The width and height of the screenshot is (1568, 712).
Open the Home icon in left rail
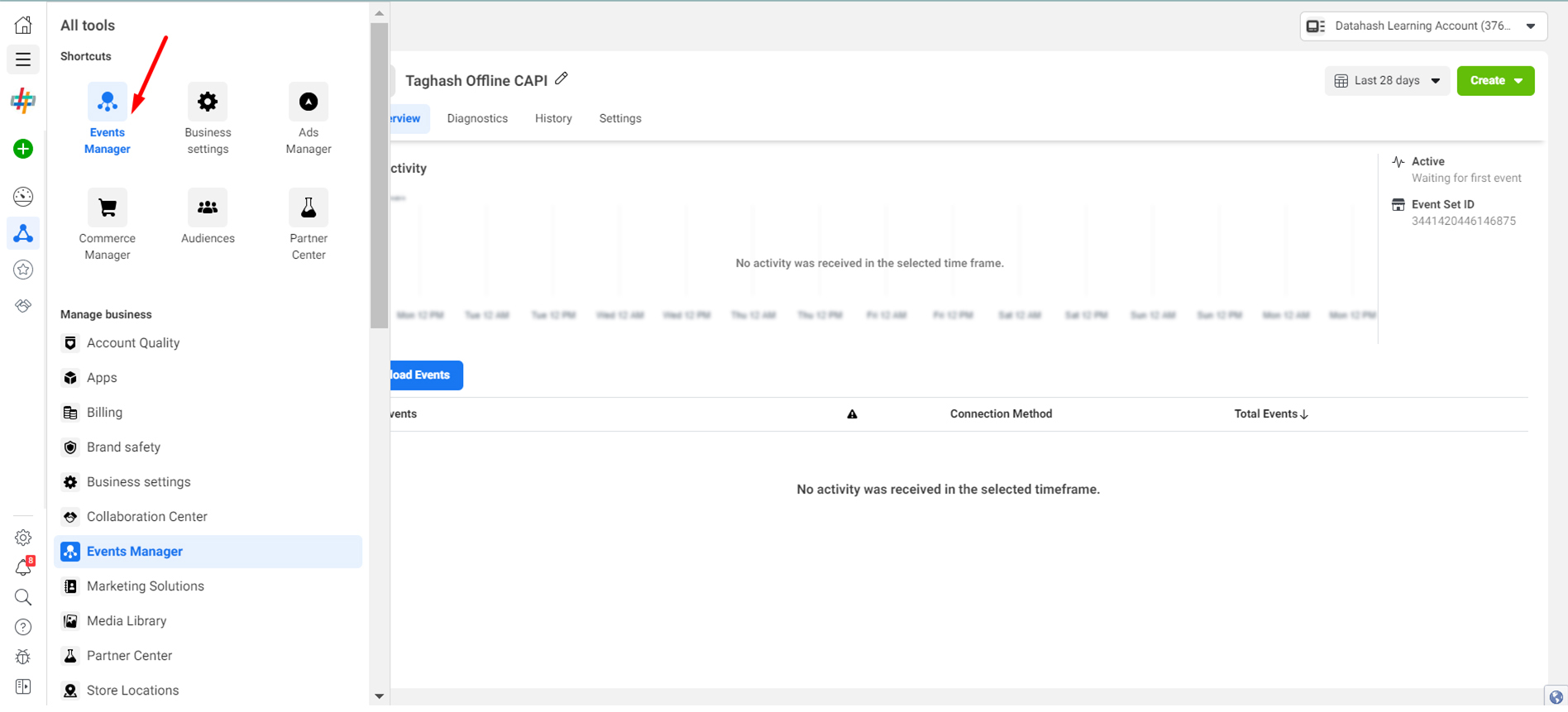click(23, 25)
